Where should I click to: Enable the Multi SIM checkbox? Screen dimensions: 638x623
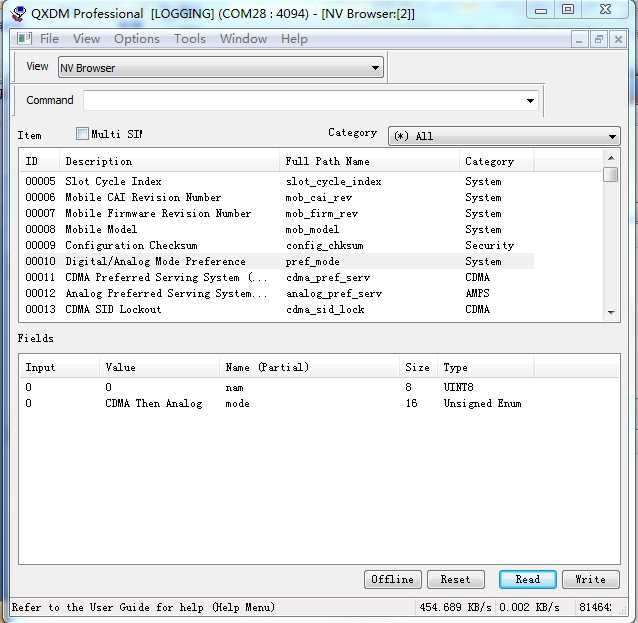[x=82, y=133]
